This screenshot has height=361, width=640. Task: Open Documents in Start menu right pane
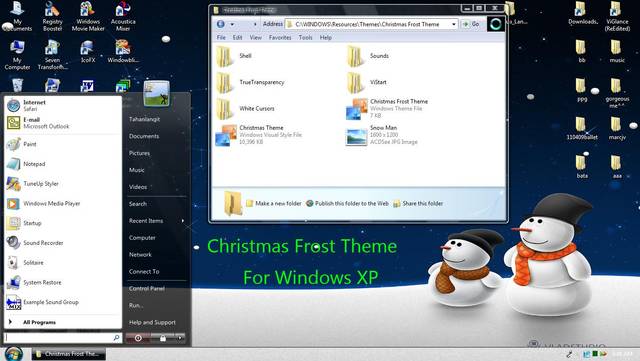coord(144,136)
